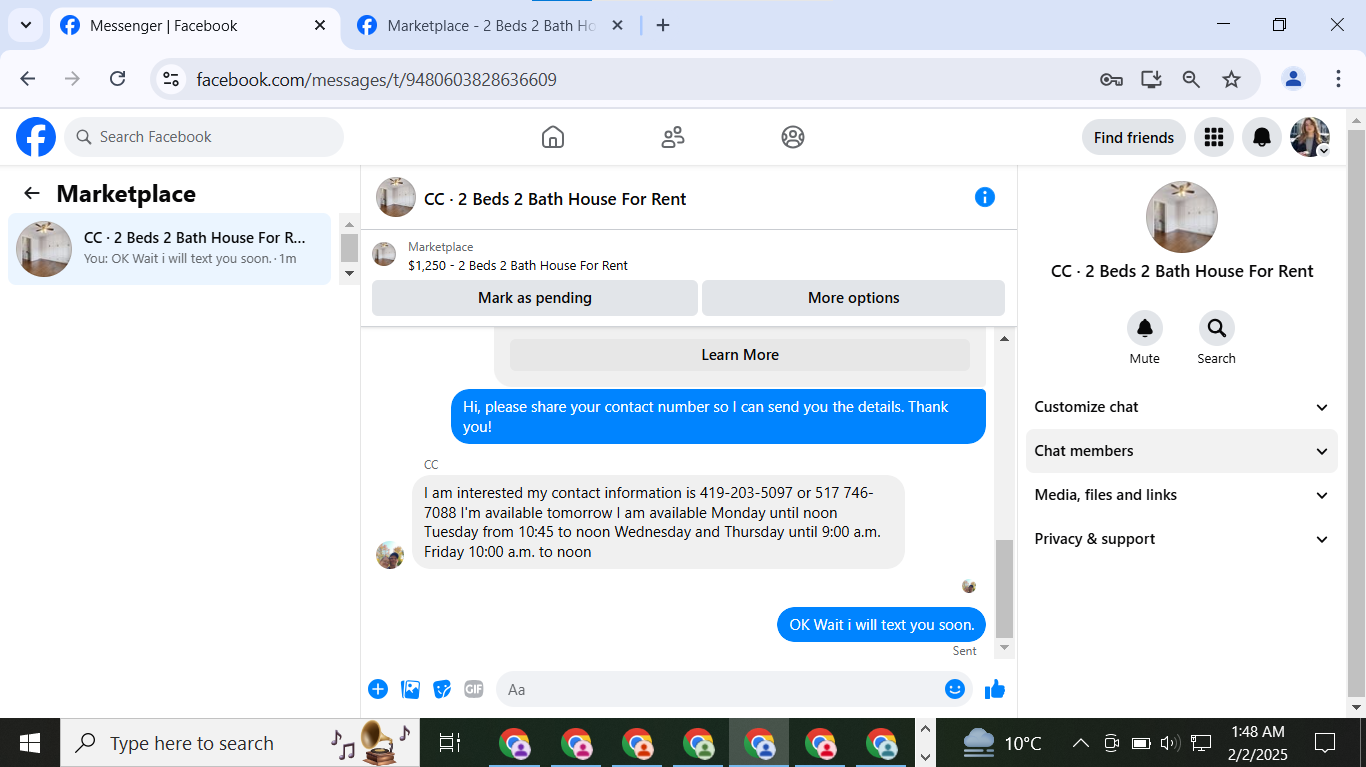This screenshot has width=1366, height=767.
Task: Click More options button
Action: 853,298
